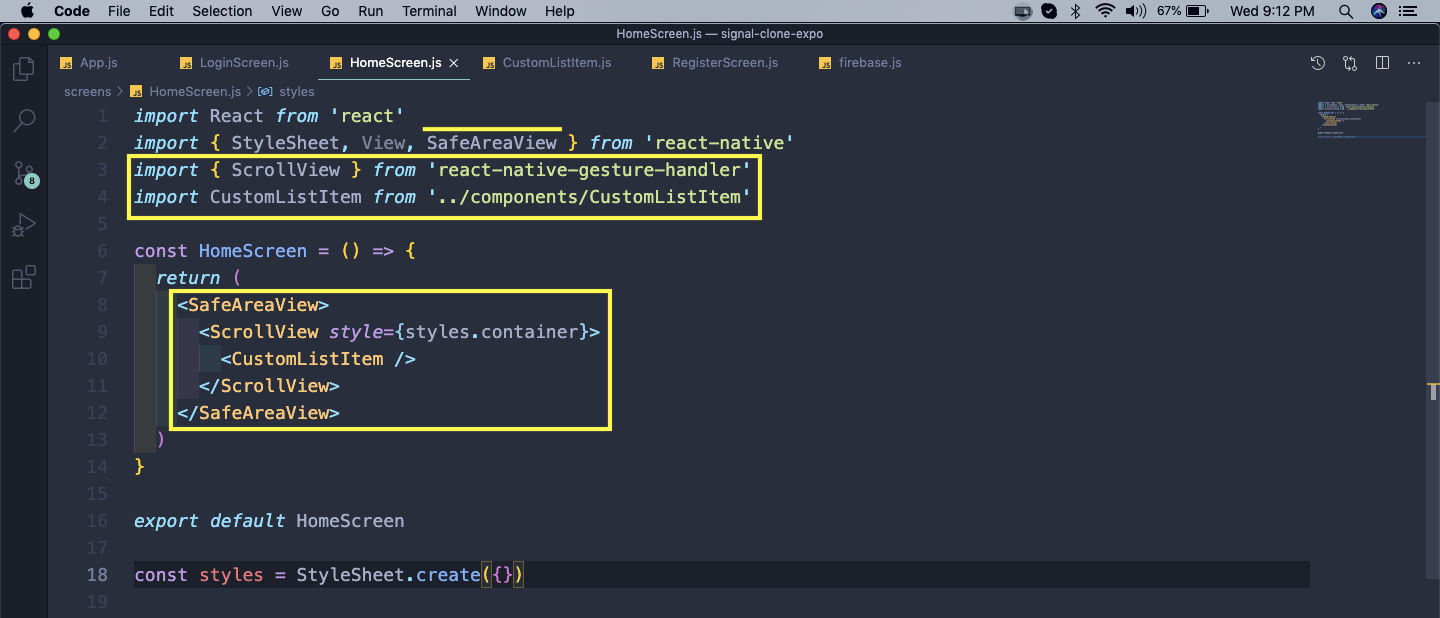
Task: Close the HomeScreen.js tab
Action: coord(453,63)
